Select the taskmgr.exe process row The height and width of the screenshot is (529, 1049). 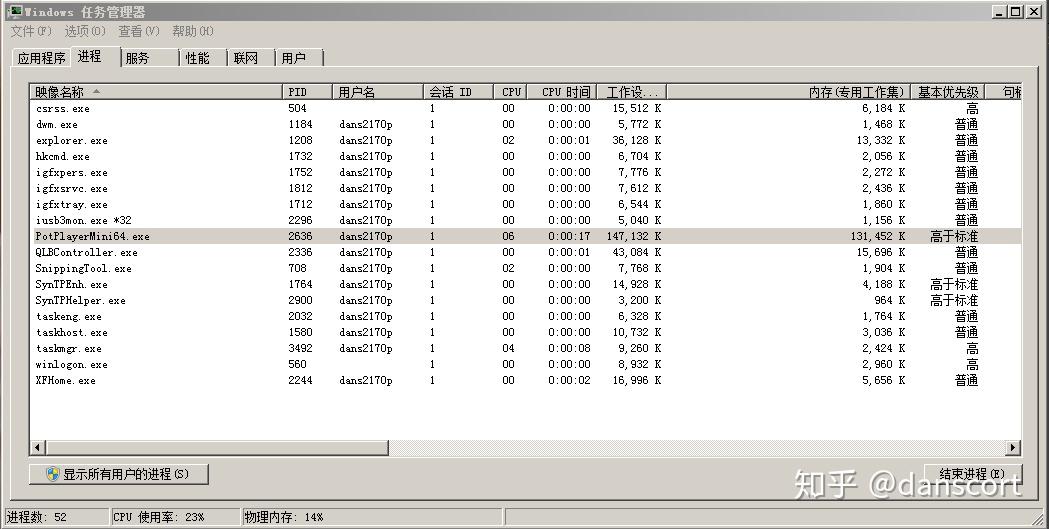pos(525,348)
